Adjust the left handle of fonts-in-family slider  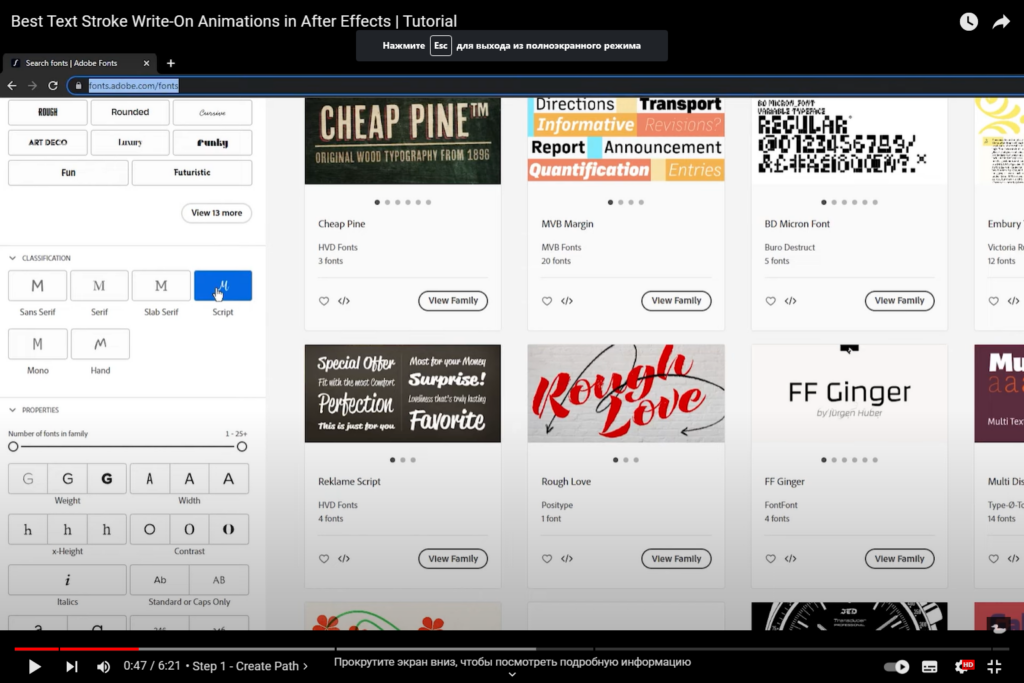(13, 447)
